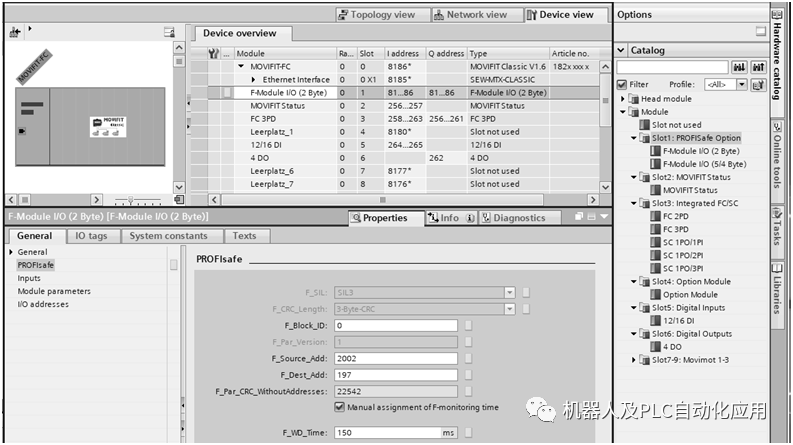The height and width of the screenshot is (445, 793).
Task: Open the Info inspector tab
Action: [450, 218]
